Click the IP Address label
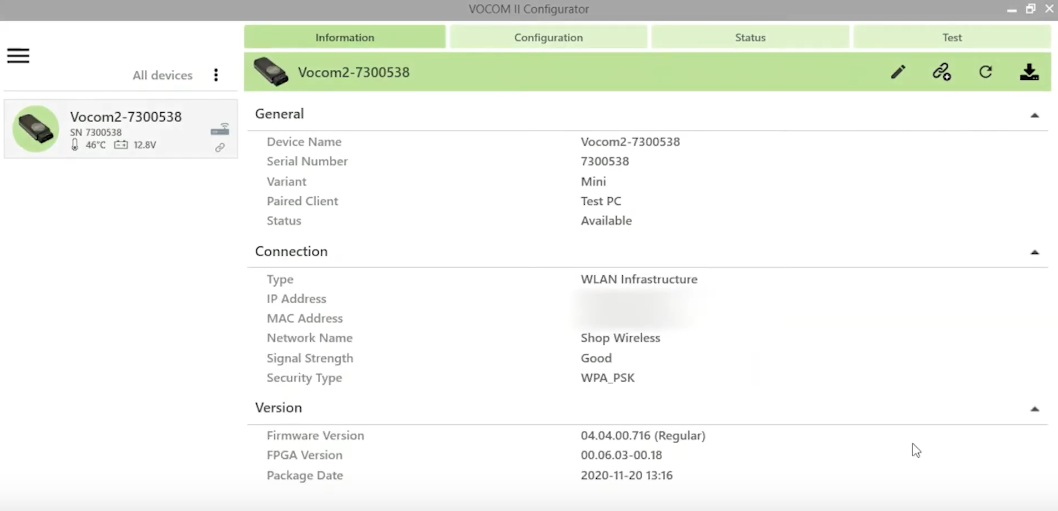Image resolution: width=1058 pixels, height=511 pixels. (x=296, y=298)
